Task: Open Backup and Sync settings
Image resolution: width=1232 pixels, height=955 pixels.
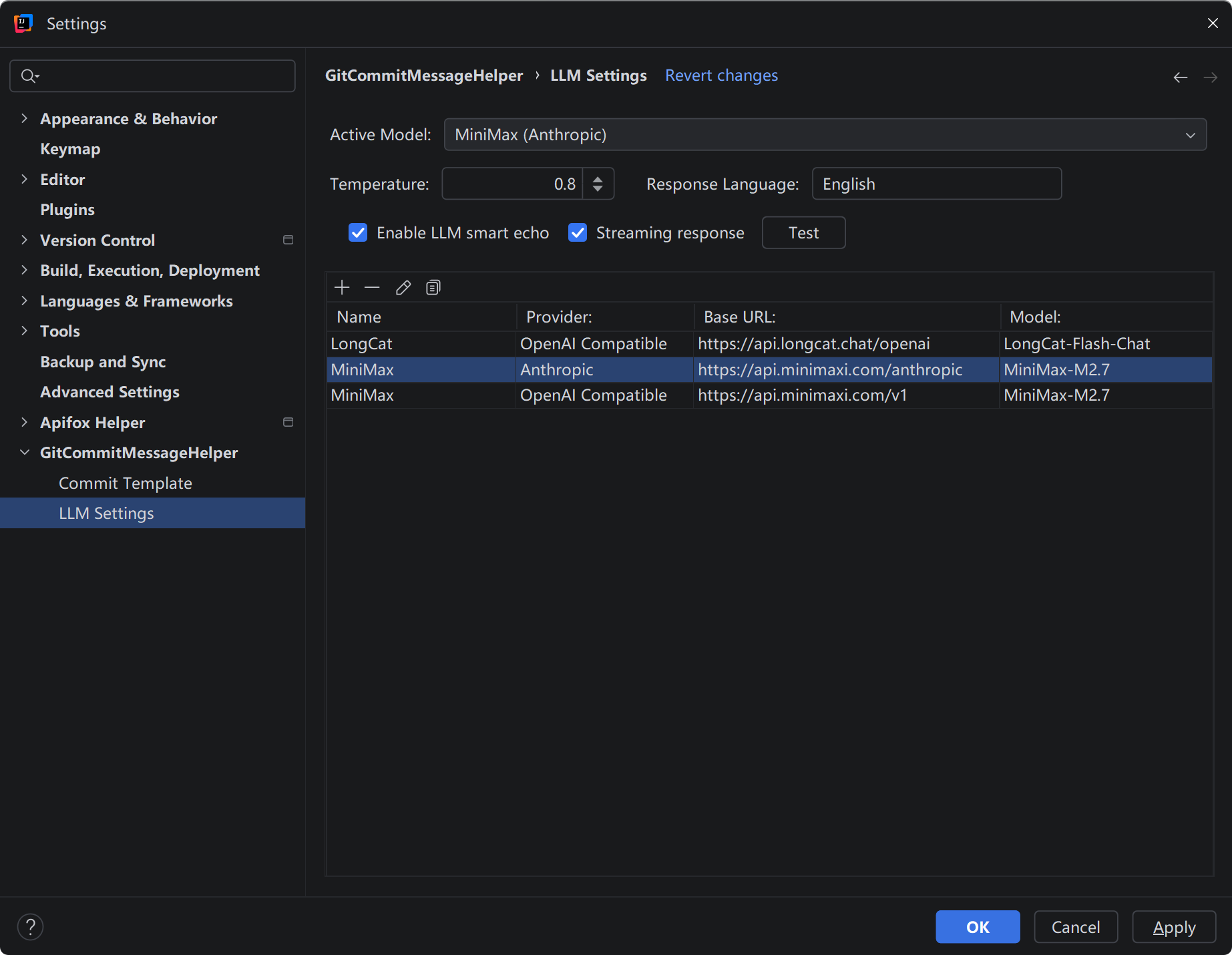Action: [x=103, y=361]
